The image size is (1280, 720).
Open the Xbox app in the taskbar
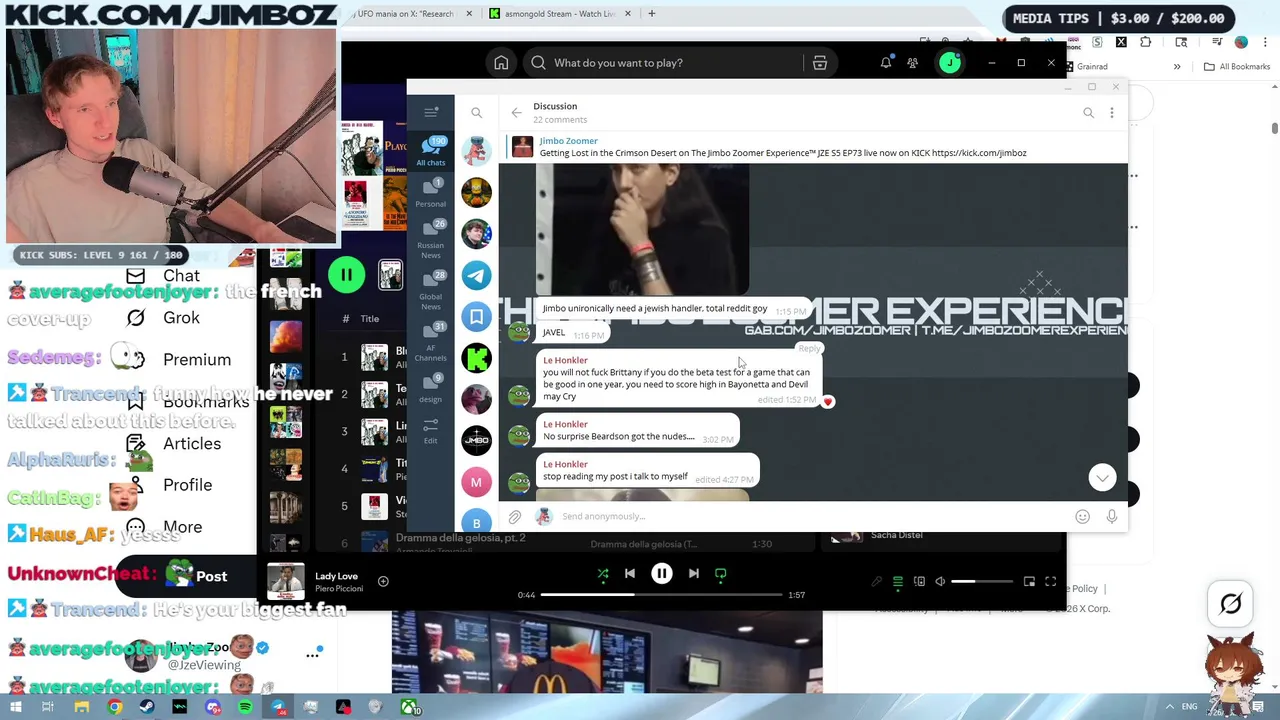coord(409,708)
